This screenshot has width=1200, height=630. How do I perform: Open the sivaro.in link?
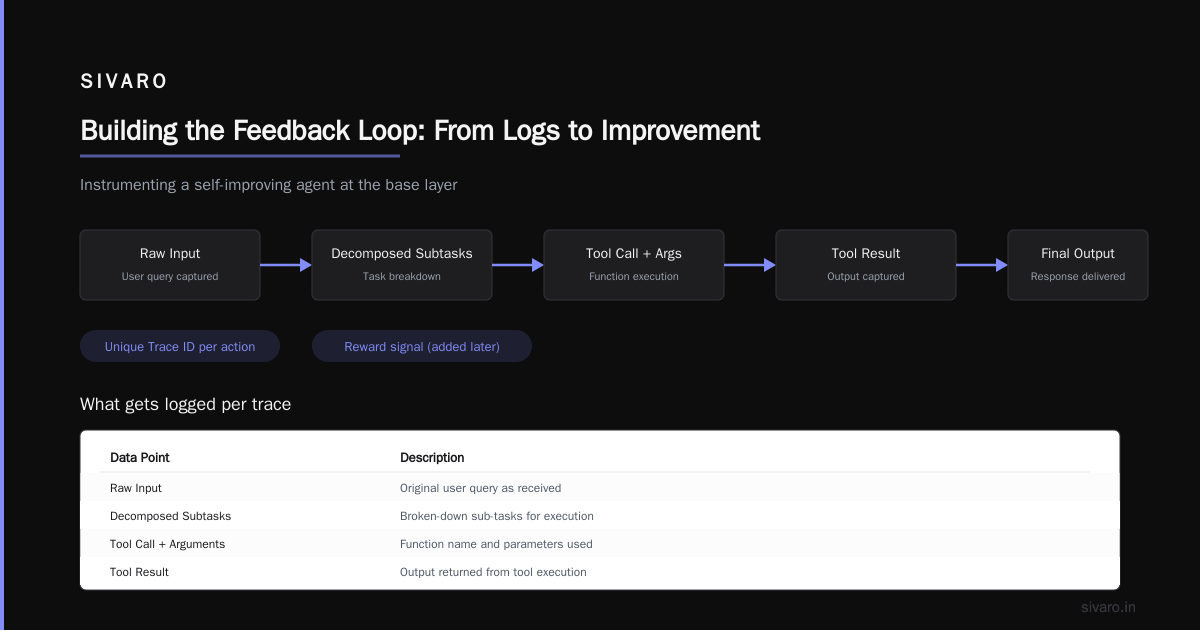(1108, 607)
